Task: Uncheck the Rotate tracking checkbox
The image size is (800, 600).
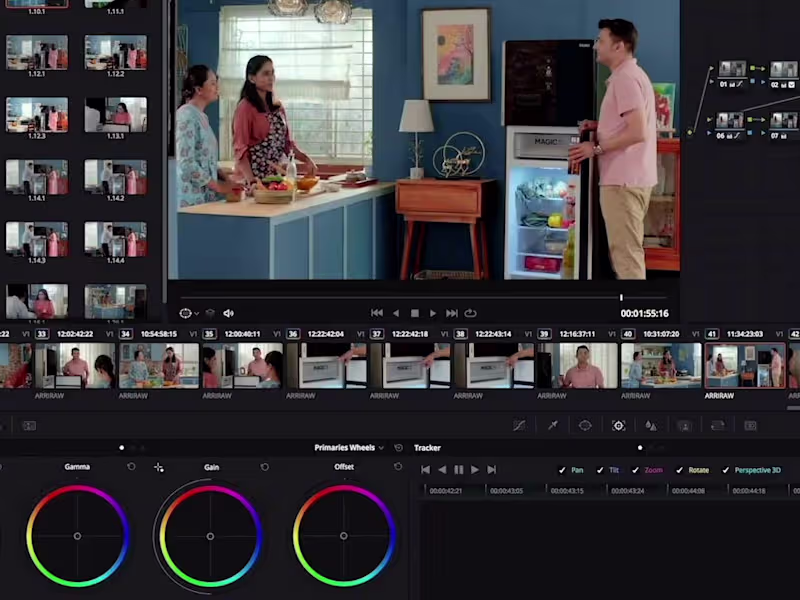Action: 679,470
